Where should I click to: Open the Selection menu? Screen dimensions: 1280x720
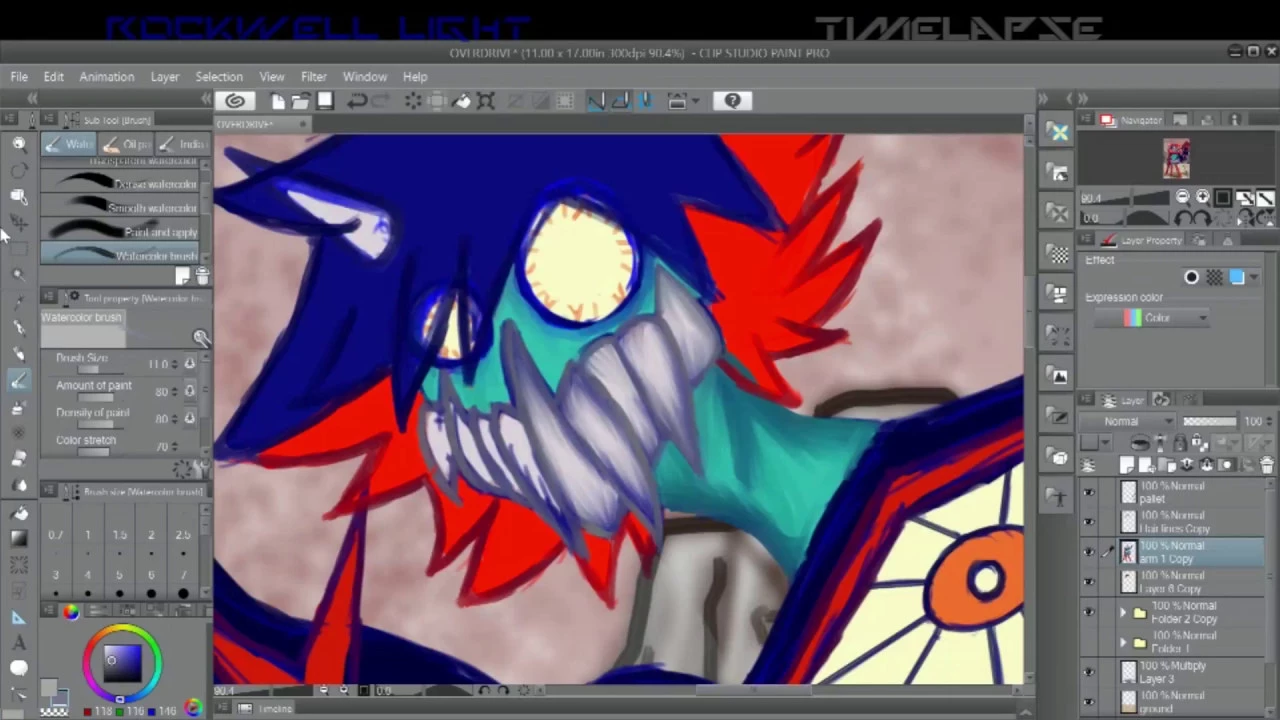[219, 77]
